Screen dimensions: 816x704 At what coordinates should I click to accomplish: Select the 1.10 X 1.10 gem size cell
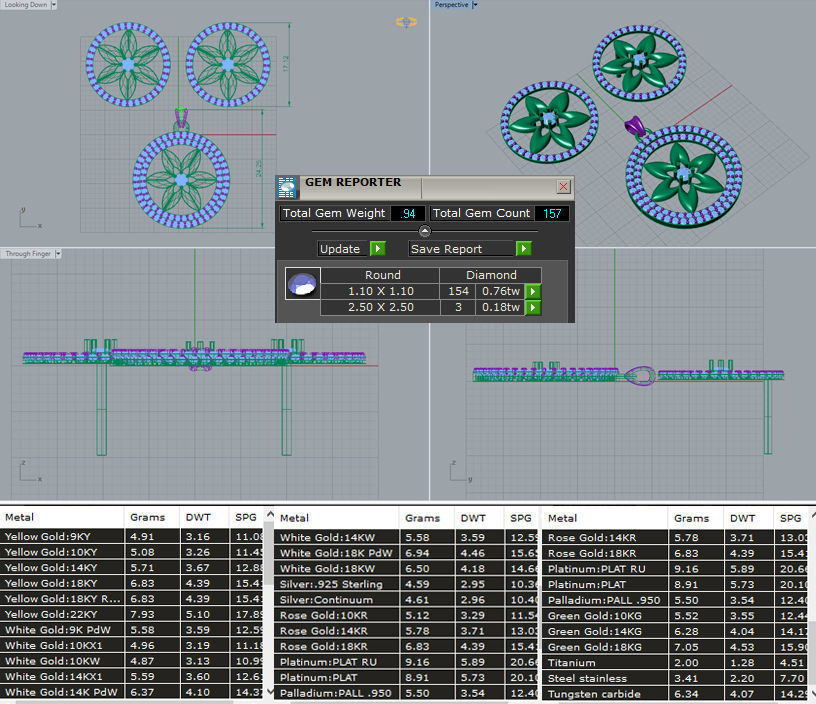pos(380,291)
